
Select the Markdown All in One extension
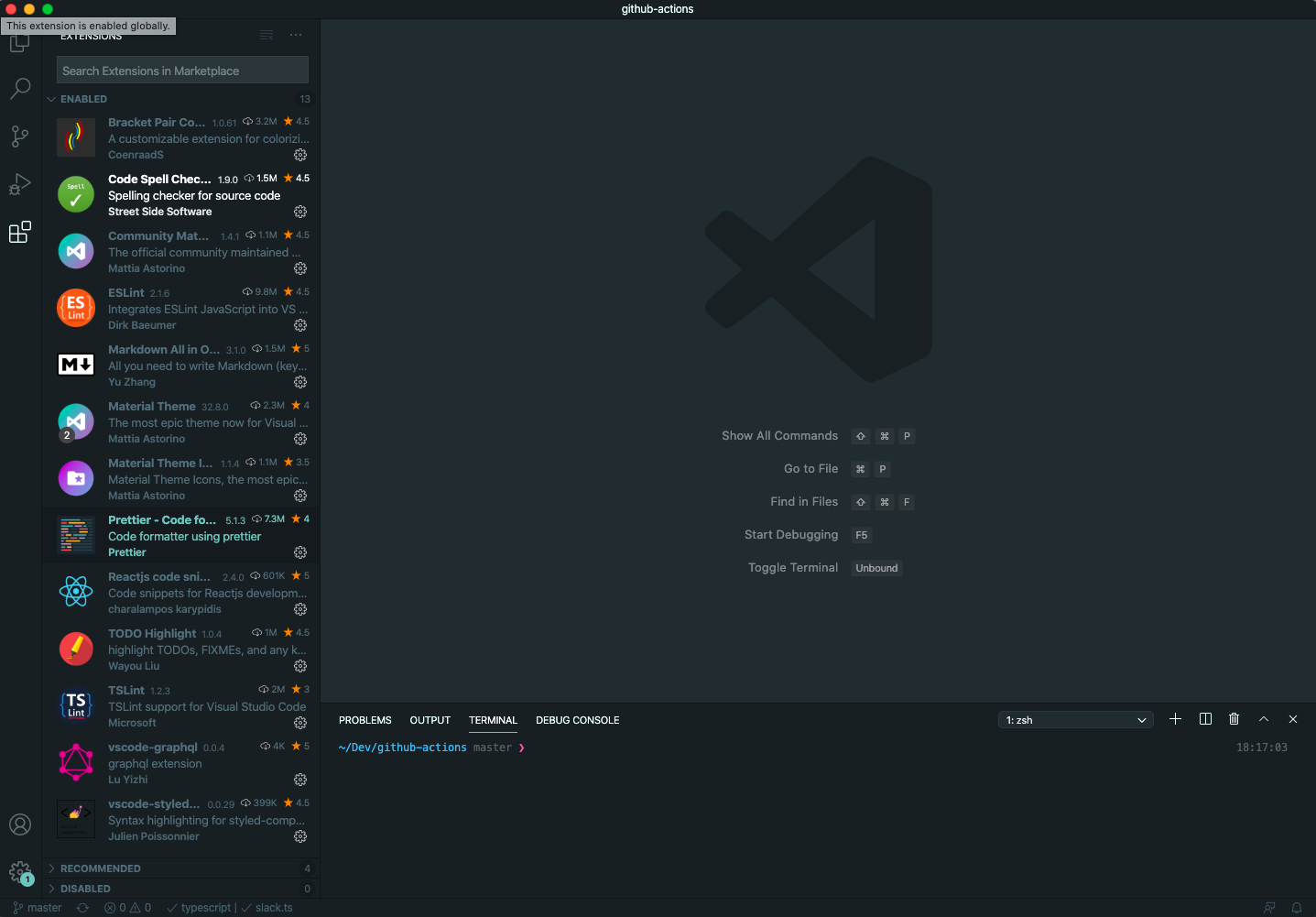click(181, 365)
